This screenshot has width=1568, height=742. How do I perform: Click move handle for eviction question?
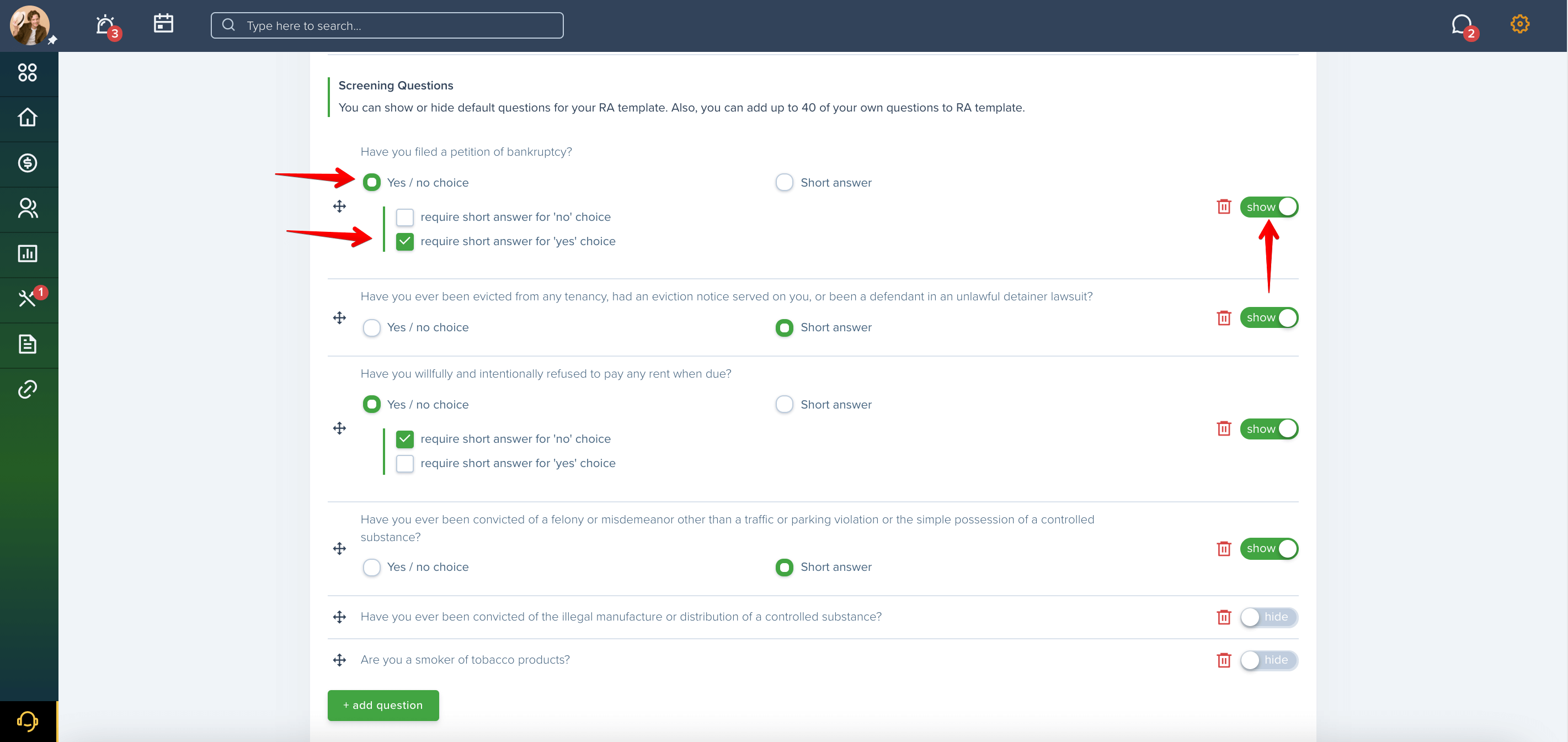click(x=340, y=318)
